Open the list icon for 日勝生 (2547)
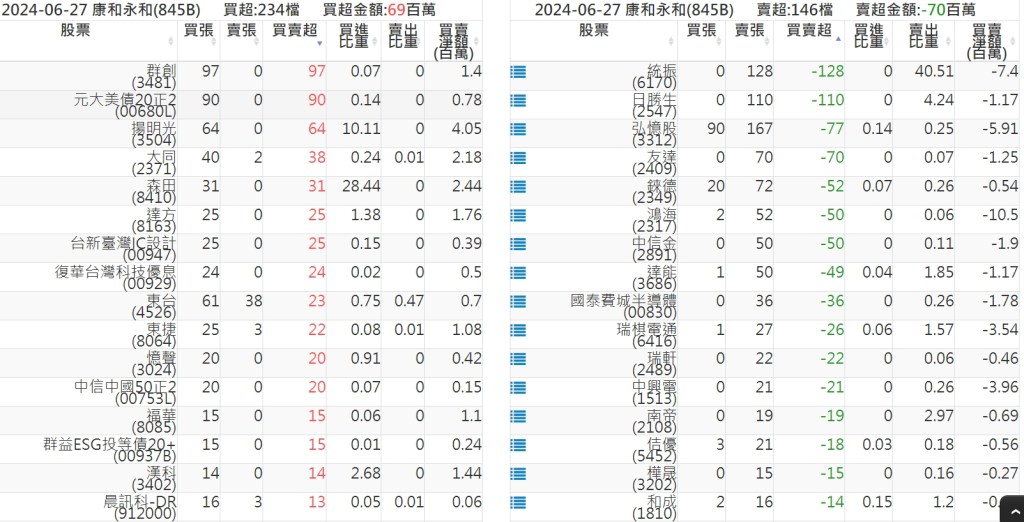This screenshot has height=522, width=1024. click(518, 101)
